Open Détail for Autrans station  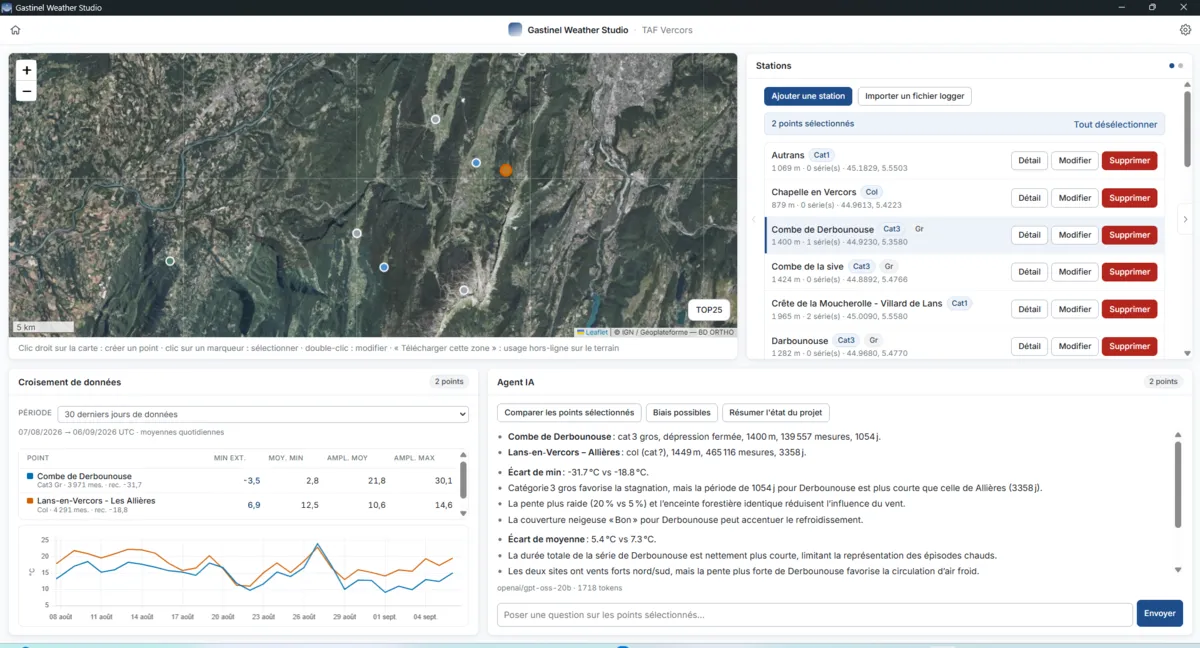(x=1029, y=161)
